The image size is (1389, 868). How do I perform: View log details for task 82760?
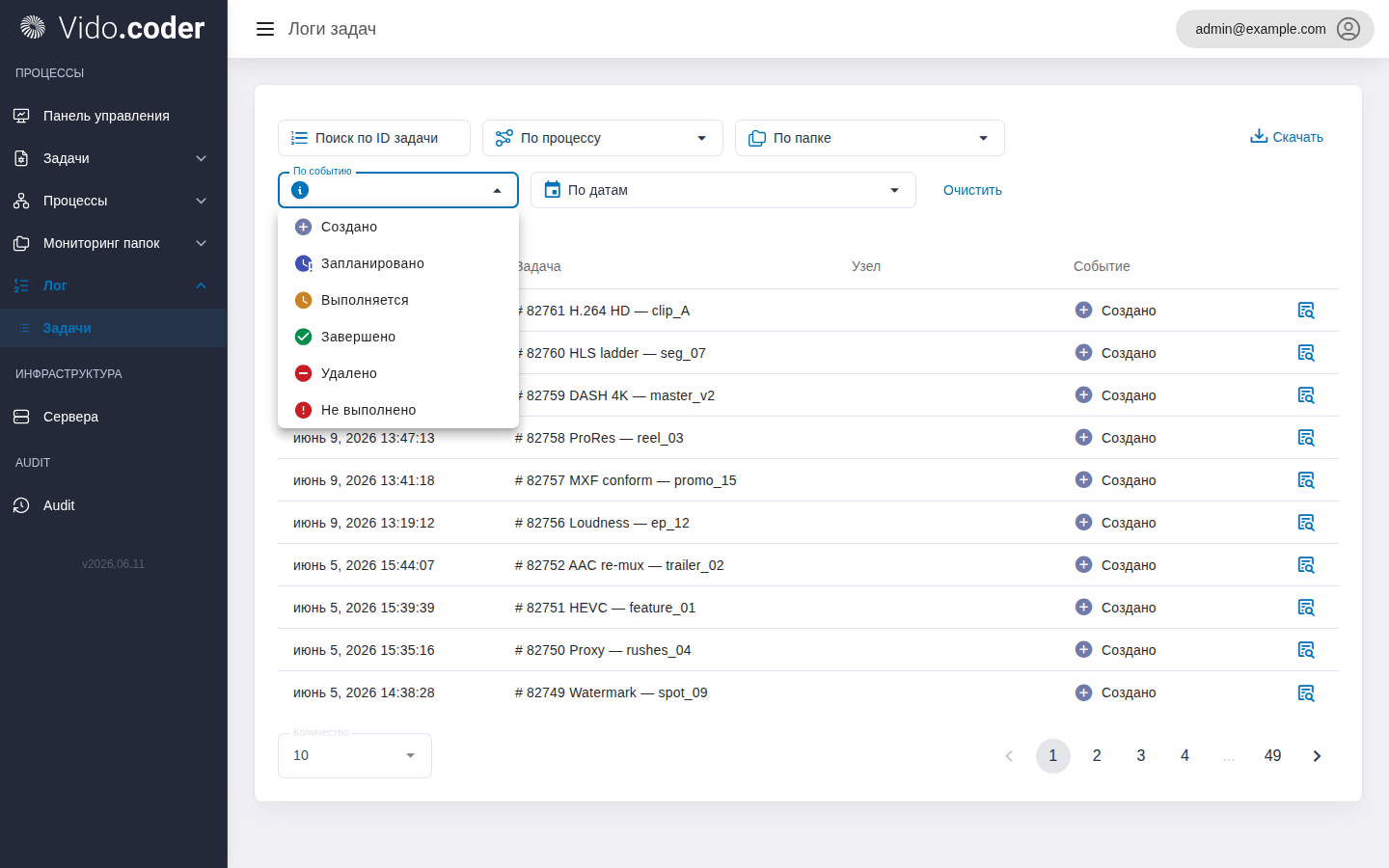point(1306,353)
